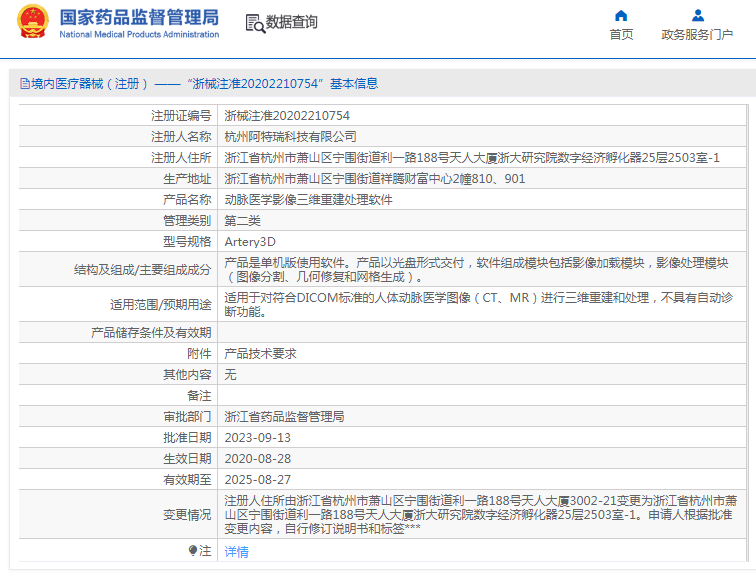Click the 首页 text link
This screenshot has height=578, width=756.
pos(621,35)
